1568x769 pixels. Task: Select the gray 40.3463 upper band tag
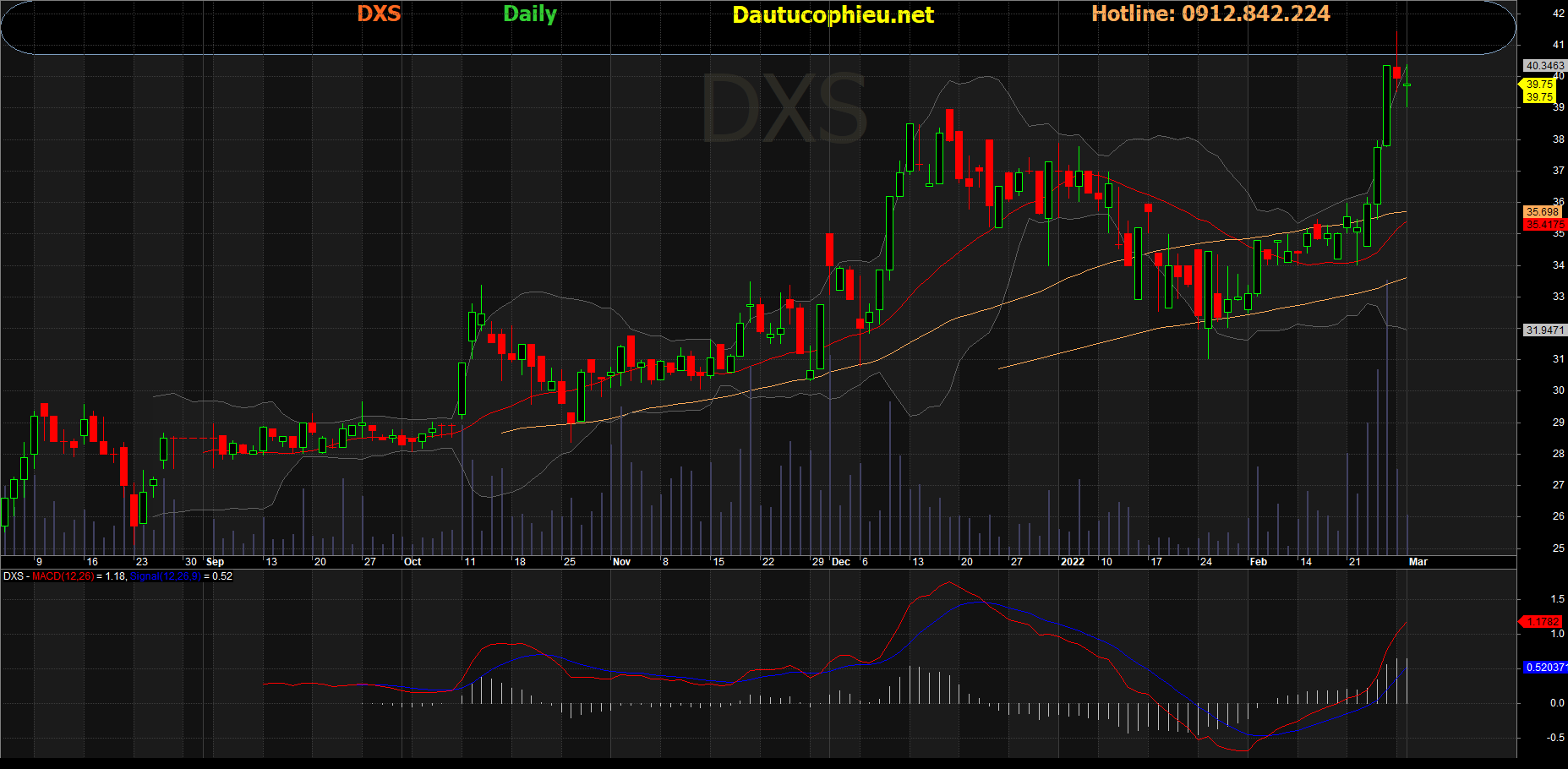[x=1544, y=66]
